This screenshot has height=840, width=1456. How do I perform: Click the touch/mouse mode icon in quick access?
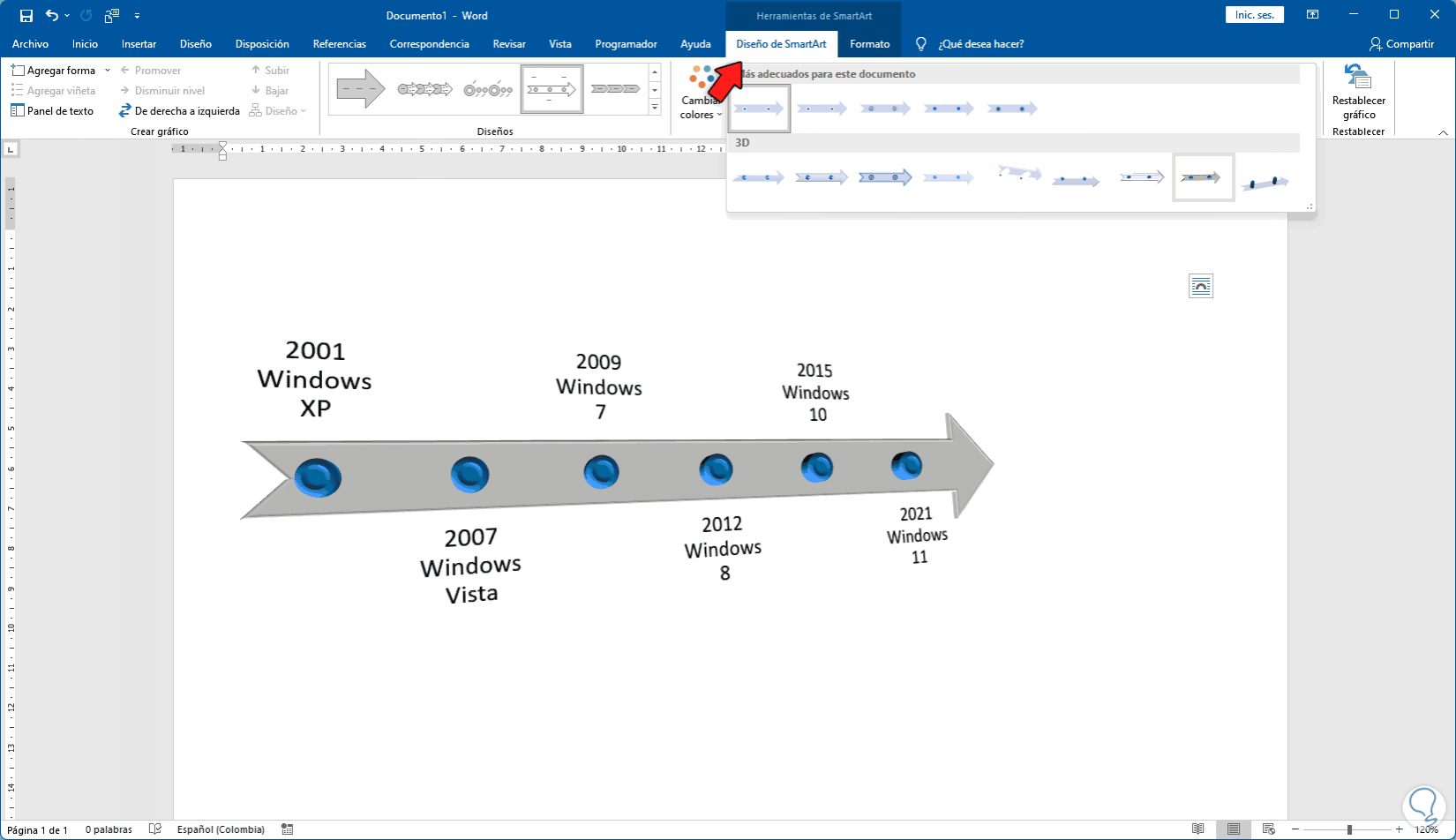coord(112,16)
